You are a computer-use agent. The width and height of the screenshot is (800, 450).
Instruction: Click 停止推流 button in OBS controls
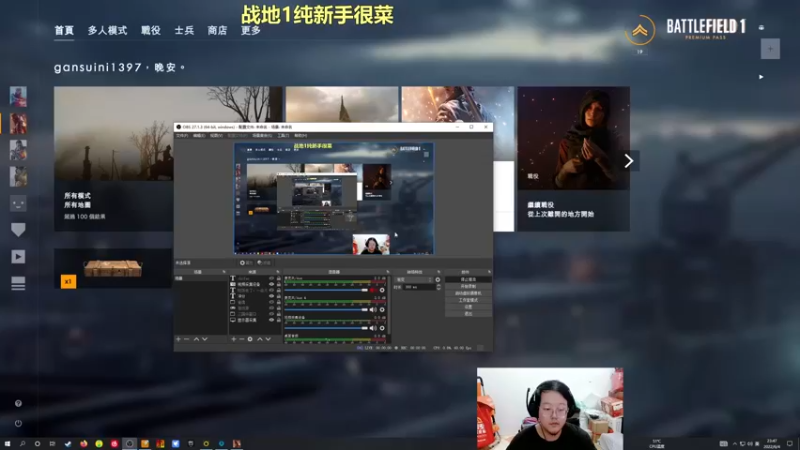click(469, 279)
